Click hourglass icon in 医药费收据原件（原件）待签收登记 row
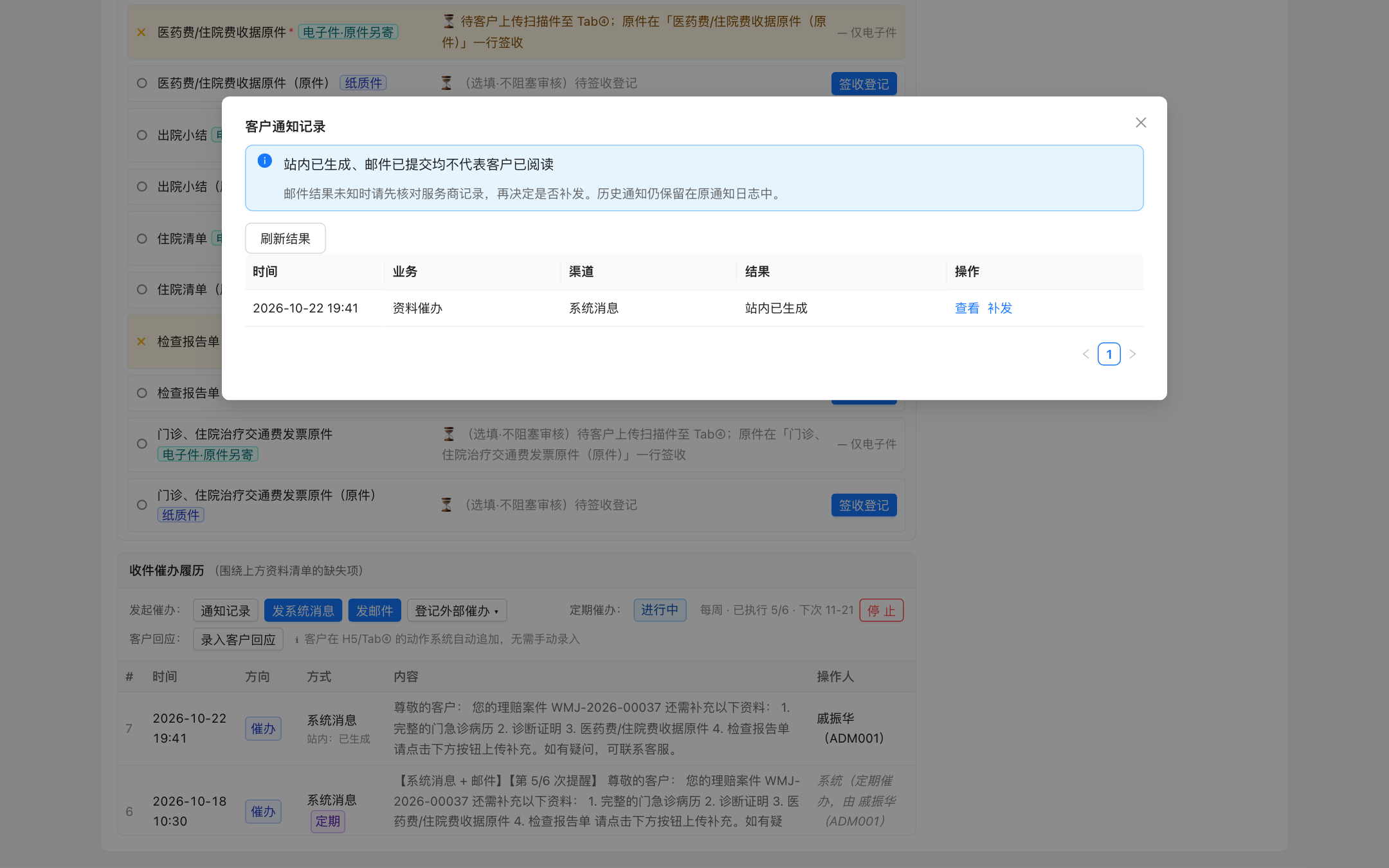1389x868 pixels. pyautogui.click(x=446, y=83)
